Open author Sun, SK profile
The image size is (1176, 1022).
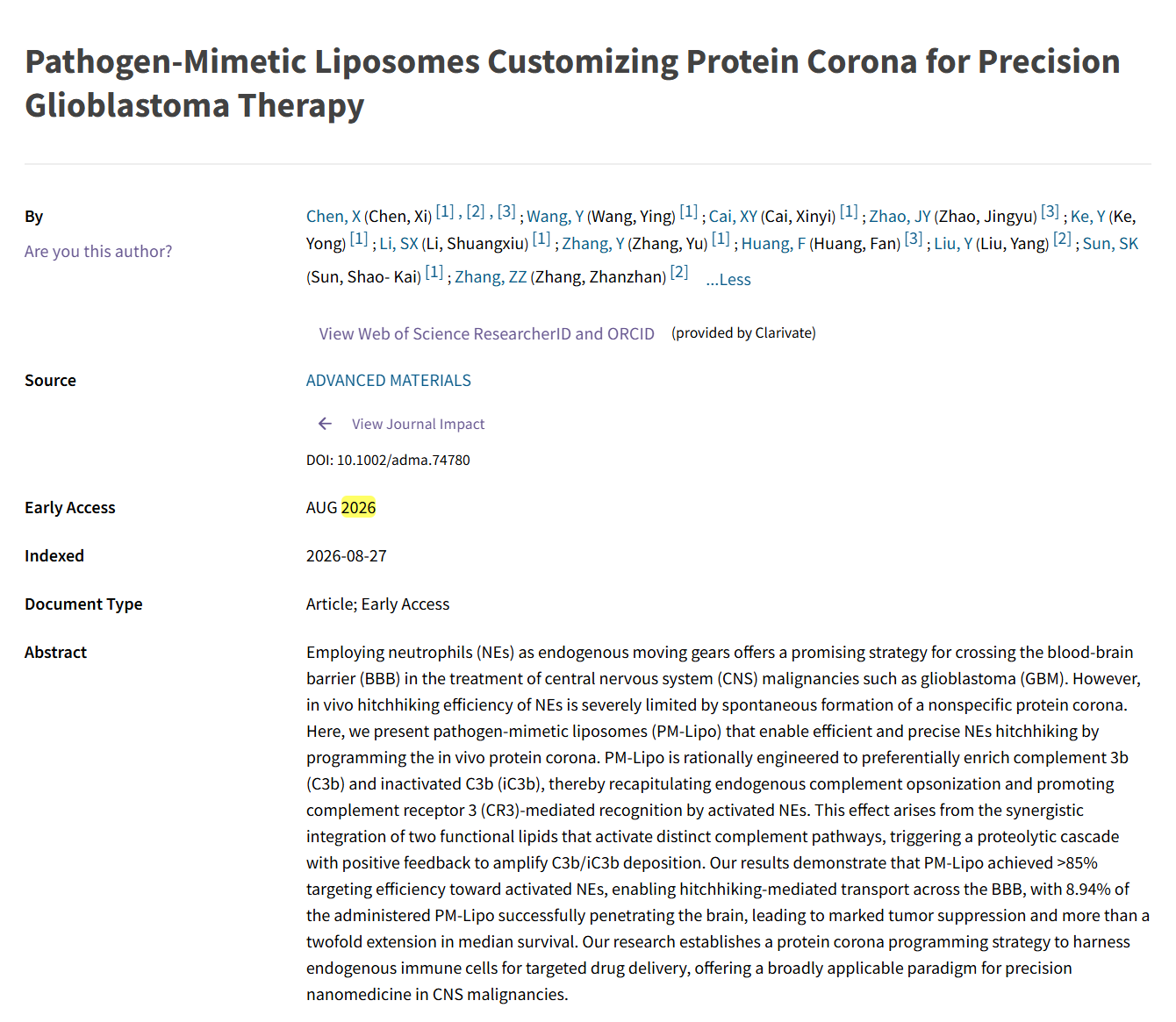(1110, 243)
